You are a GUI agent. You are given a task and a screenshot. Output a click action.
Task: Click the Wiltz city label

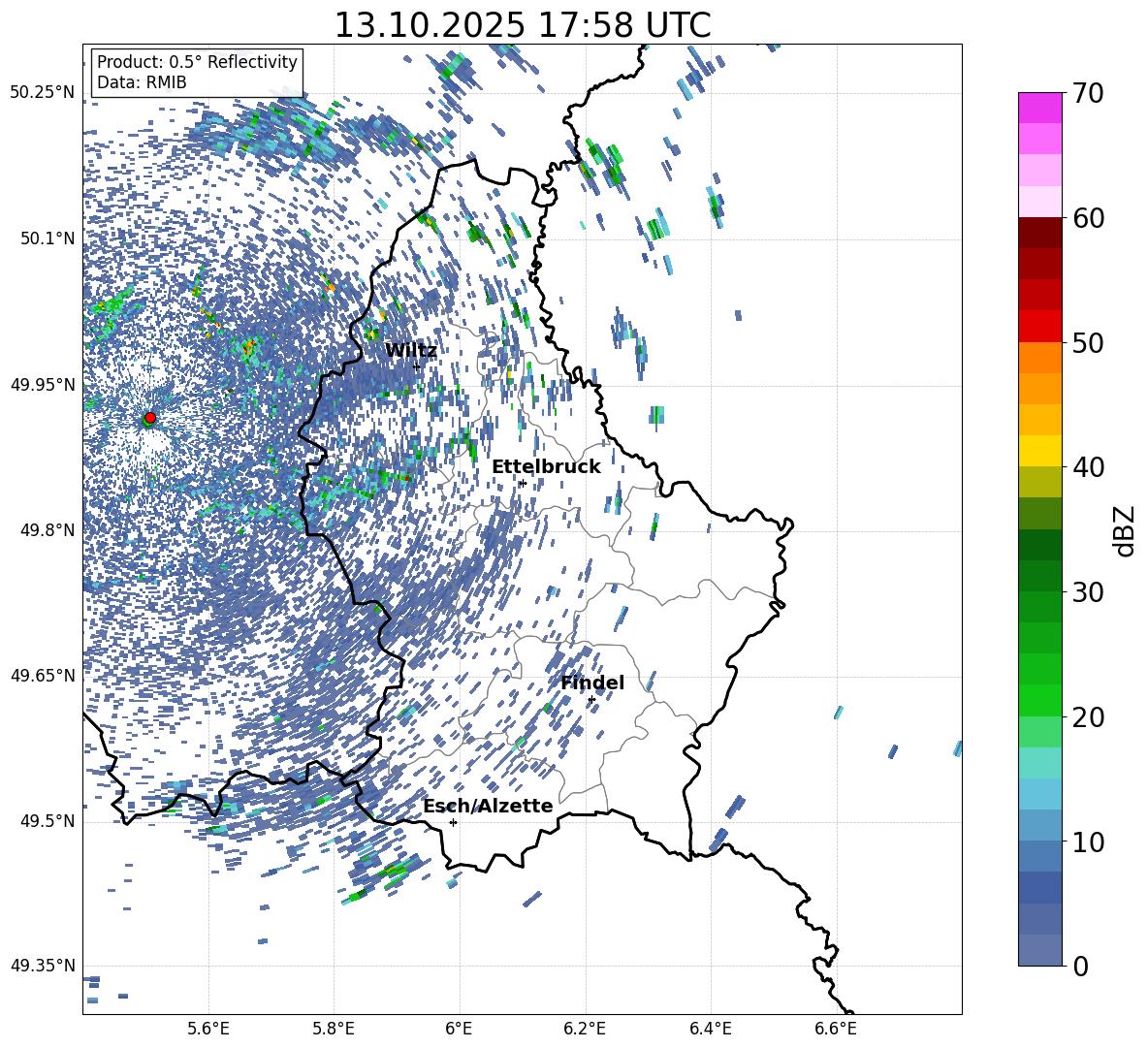pos(411,351)
